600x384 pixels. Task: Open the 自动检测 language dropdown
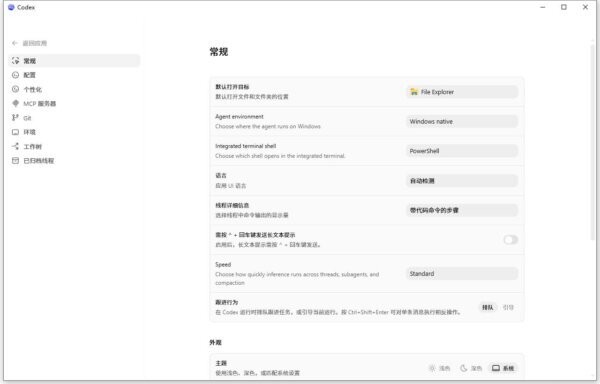point(462,181)
